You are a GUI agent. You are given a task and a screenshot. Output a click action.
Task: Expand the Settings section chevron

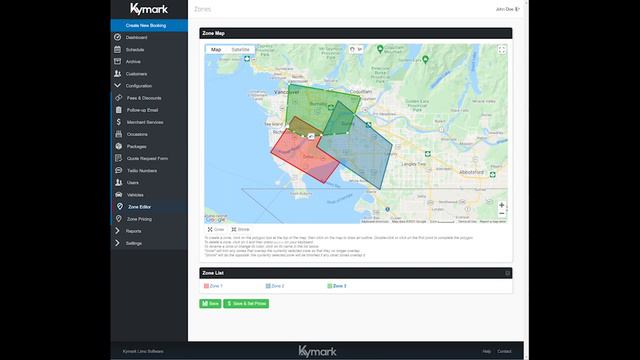[118, 243]
